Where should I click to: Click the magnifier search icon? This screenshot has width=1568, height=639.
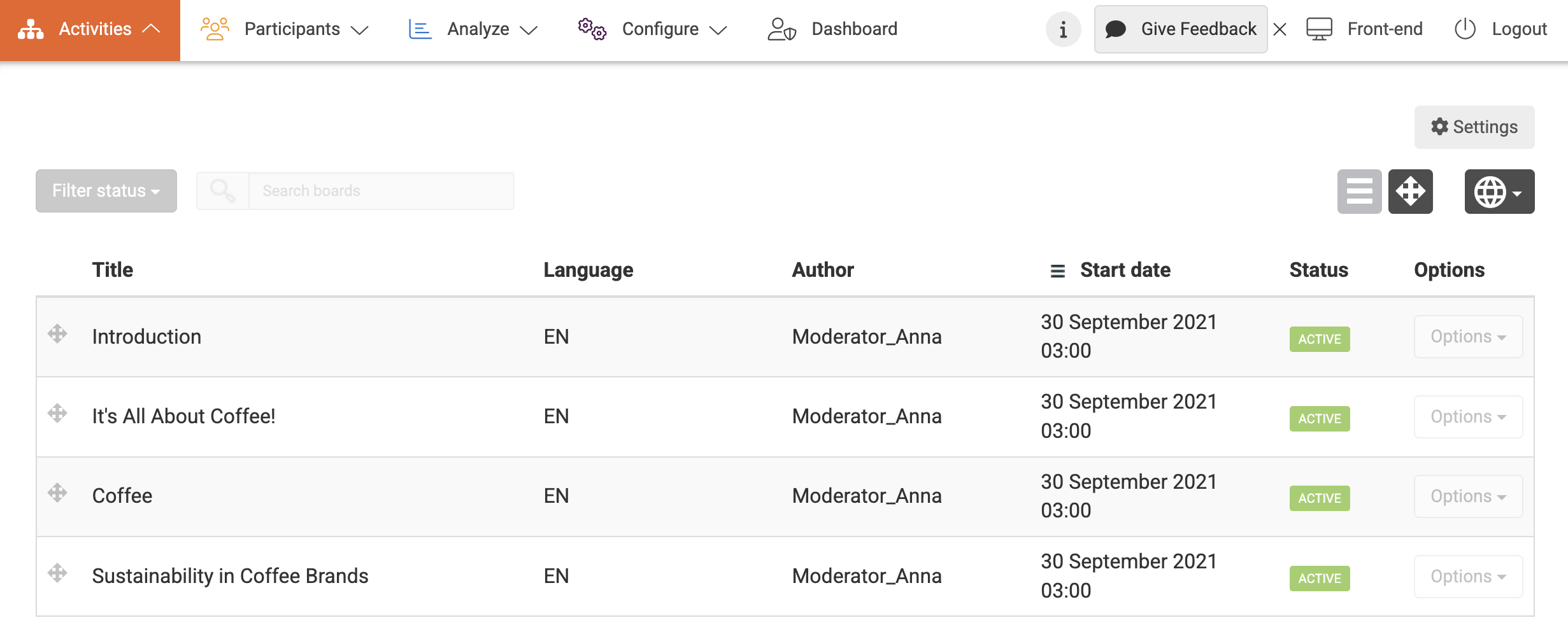222,191
